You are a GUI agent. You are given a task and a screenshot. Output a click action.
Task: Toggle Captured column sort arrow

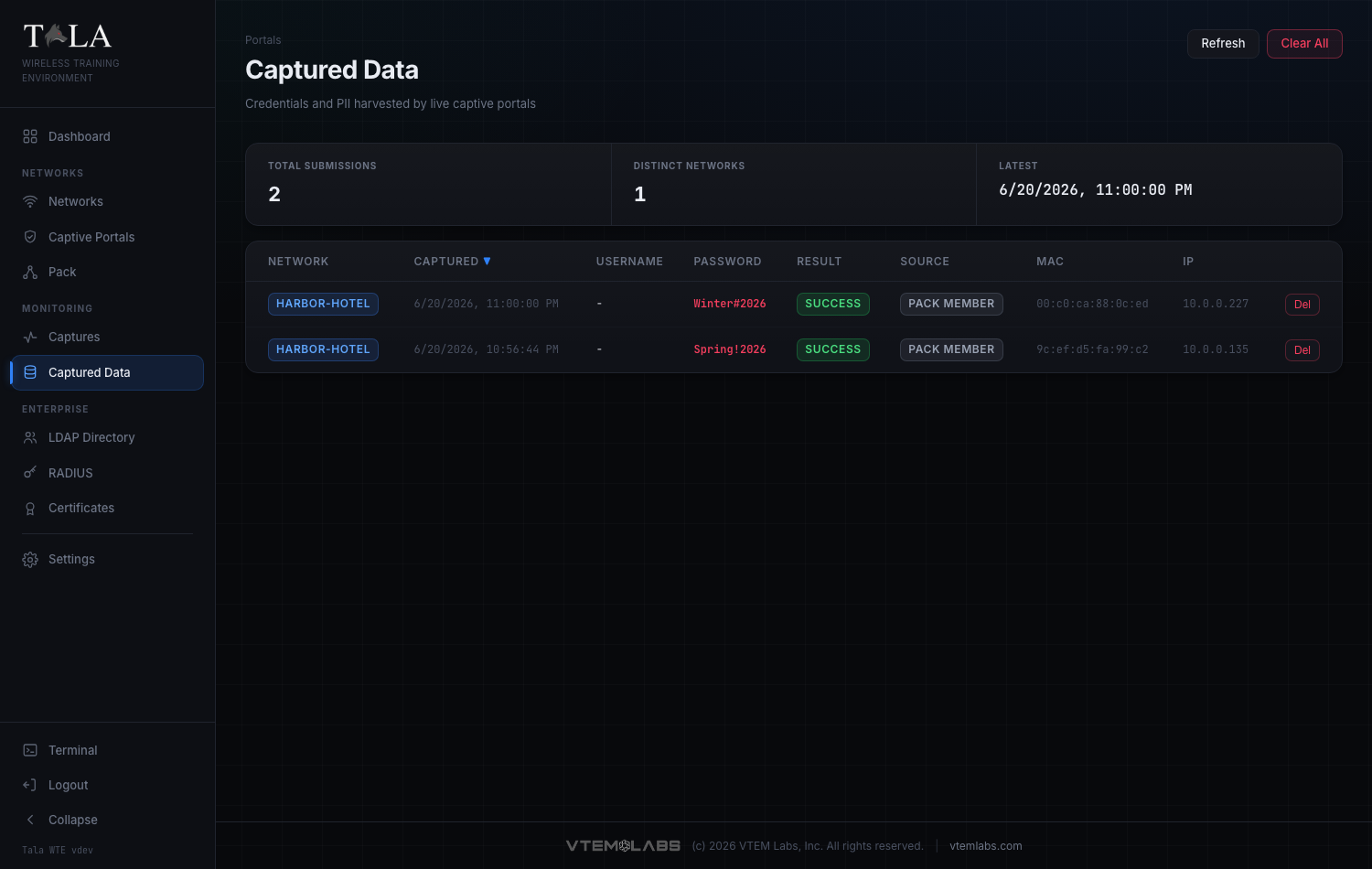487,261
